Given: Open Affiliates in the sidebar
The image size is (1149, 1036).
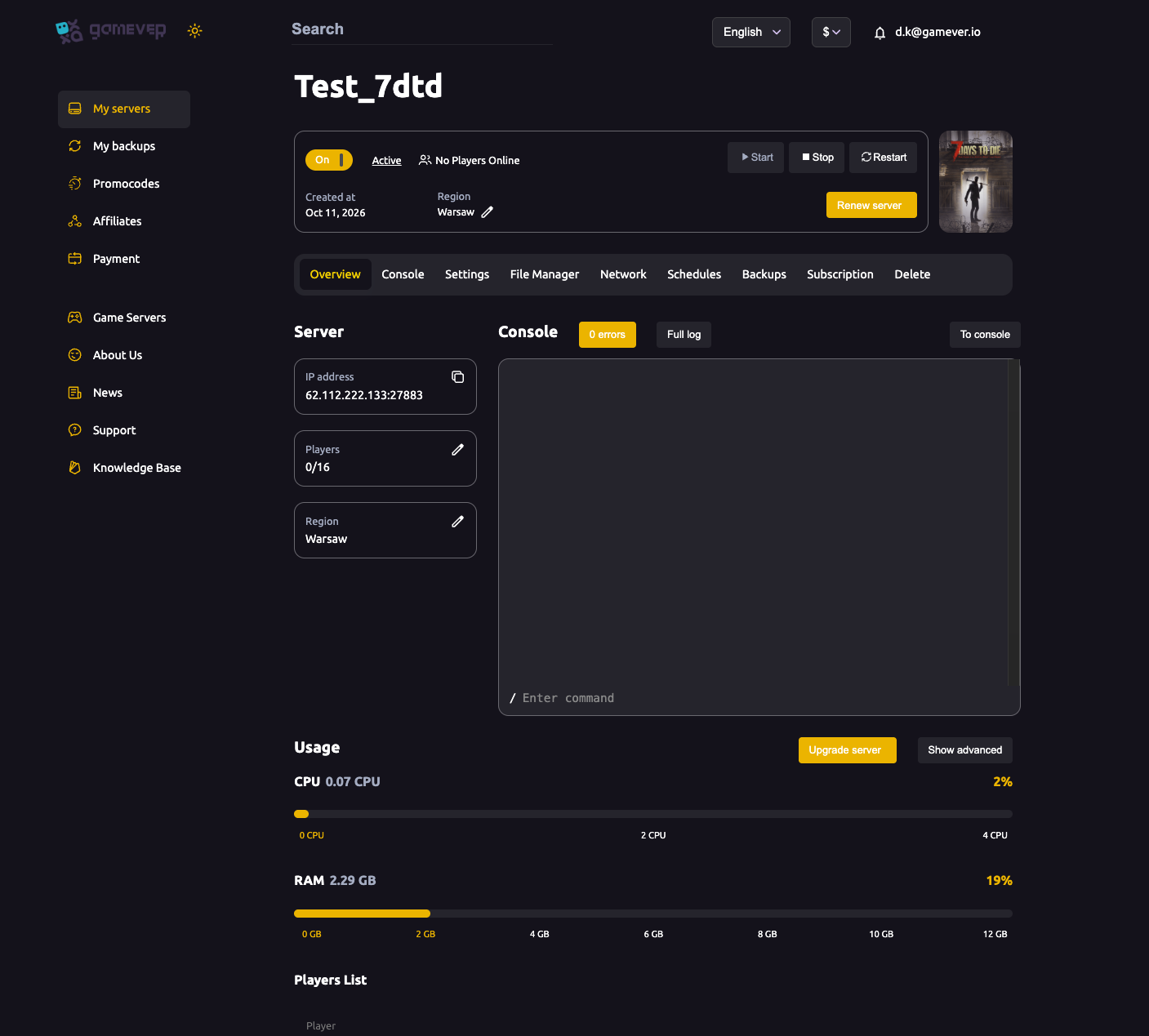Looking at the screenshot, I should [124, 221].
